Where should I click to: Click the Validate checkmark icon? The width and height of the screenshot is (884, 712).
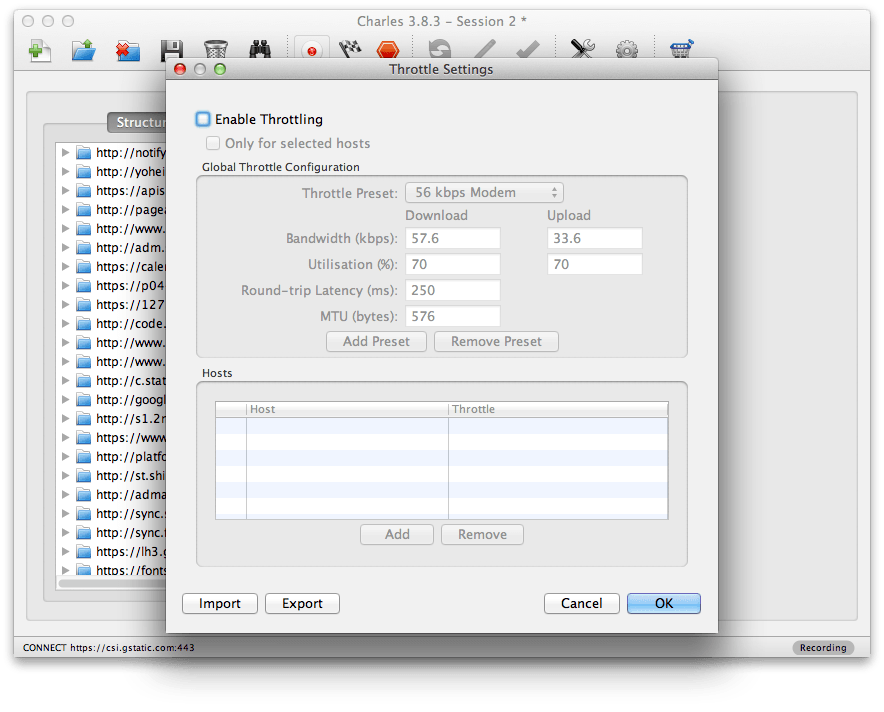coord(528,49)
